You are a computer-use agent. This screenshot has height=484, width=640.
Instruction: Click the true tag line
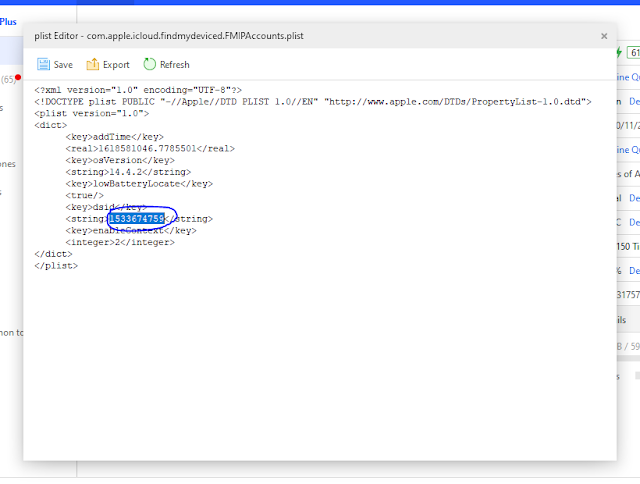pyautogui.click(x=84, y=195)
